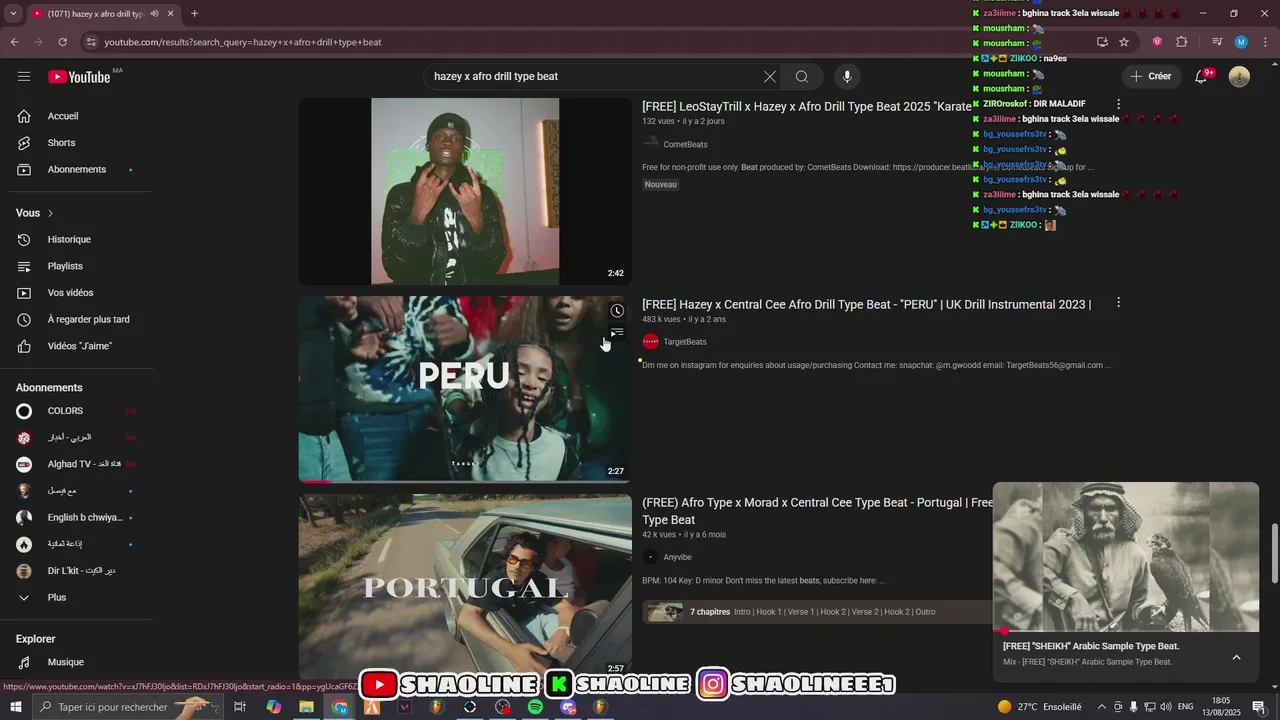Start voice search with the microphone
Viewport: 1280px width, 720px height.
point(847,77)
